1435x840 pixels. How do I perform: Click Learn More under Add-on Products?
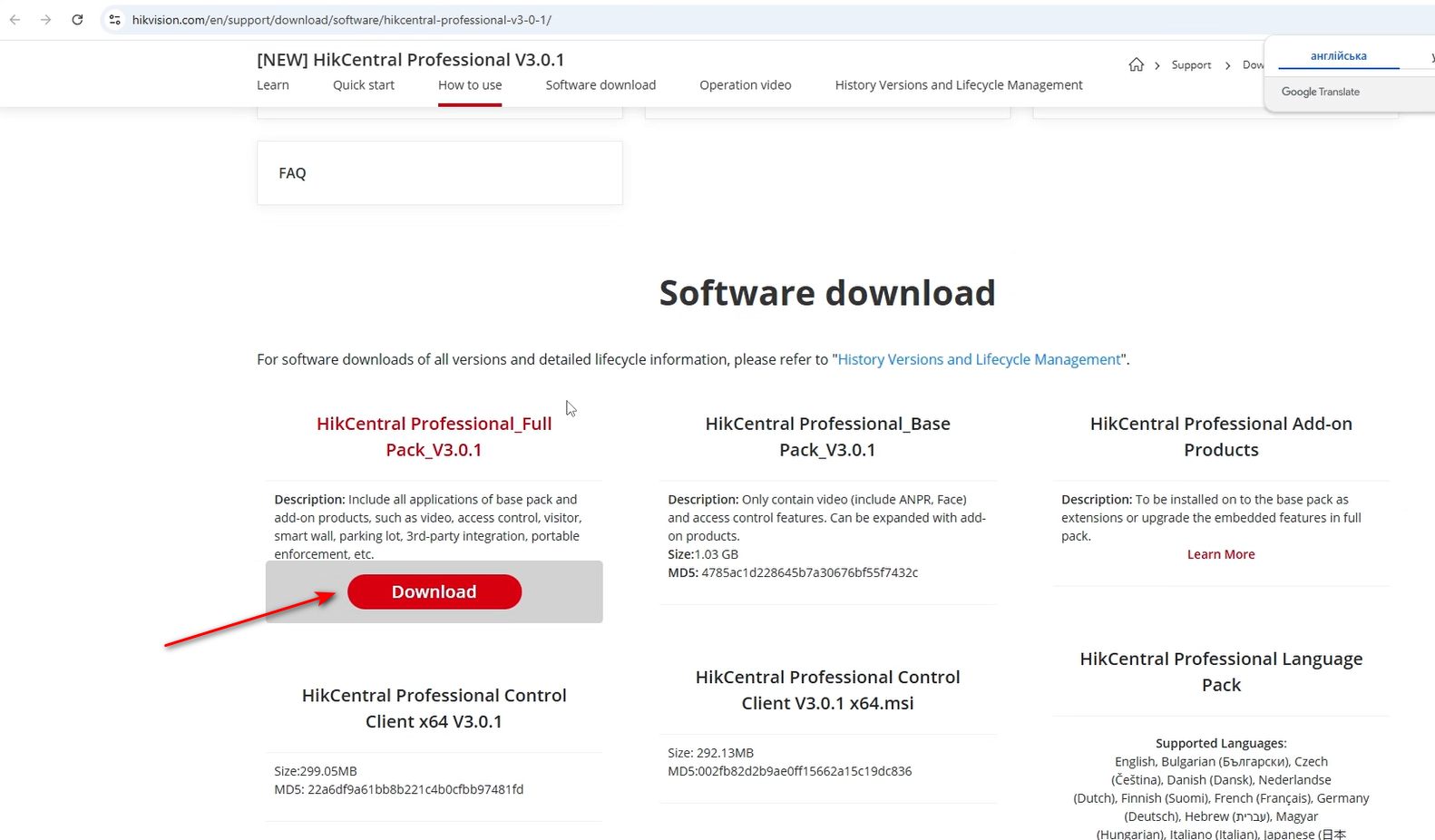tap(1220, 554)
